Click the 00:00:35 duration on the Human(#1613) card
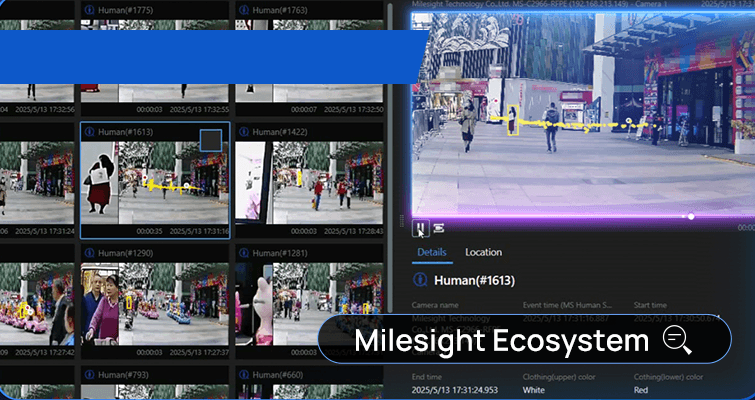755x400 pixels. click(x=149, y=232)
